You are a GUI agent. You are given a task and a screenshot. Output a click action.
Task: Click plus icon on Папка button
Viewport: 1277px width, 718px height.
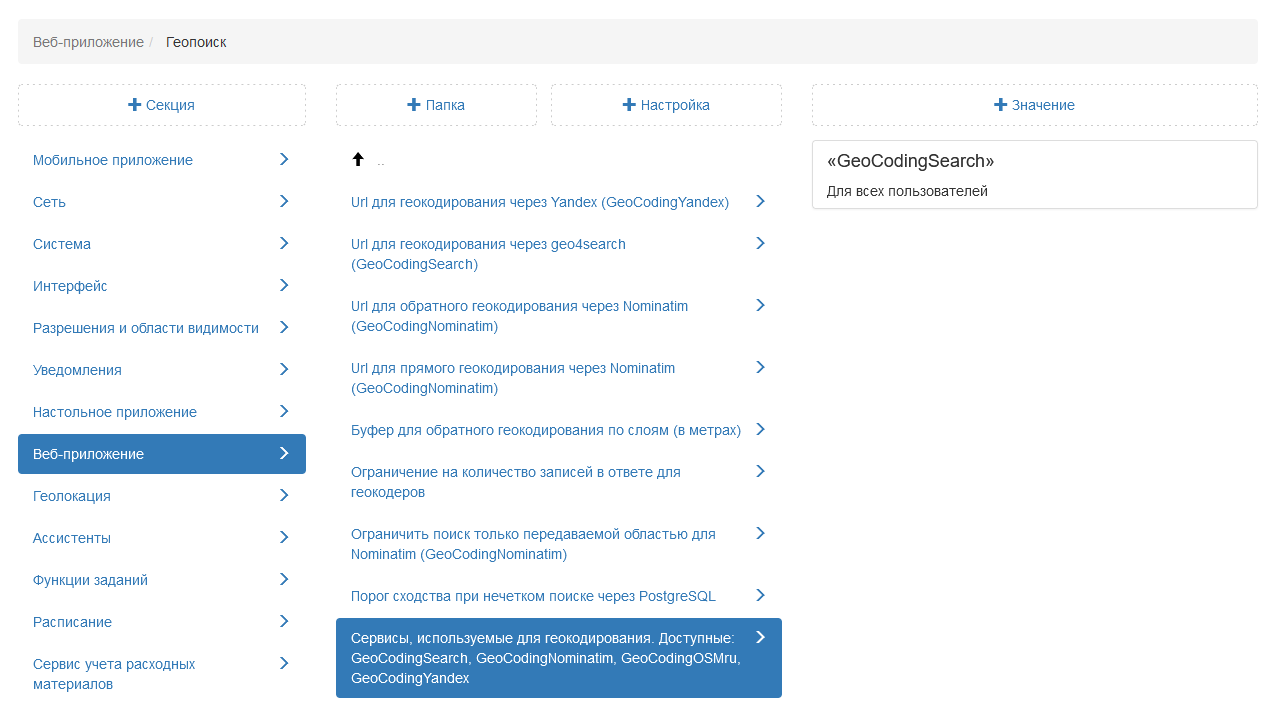(414, 105)
